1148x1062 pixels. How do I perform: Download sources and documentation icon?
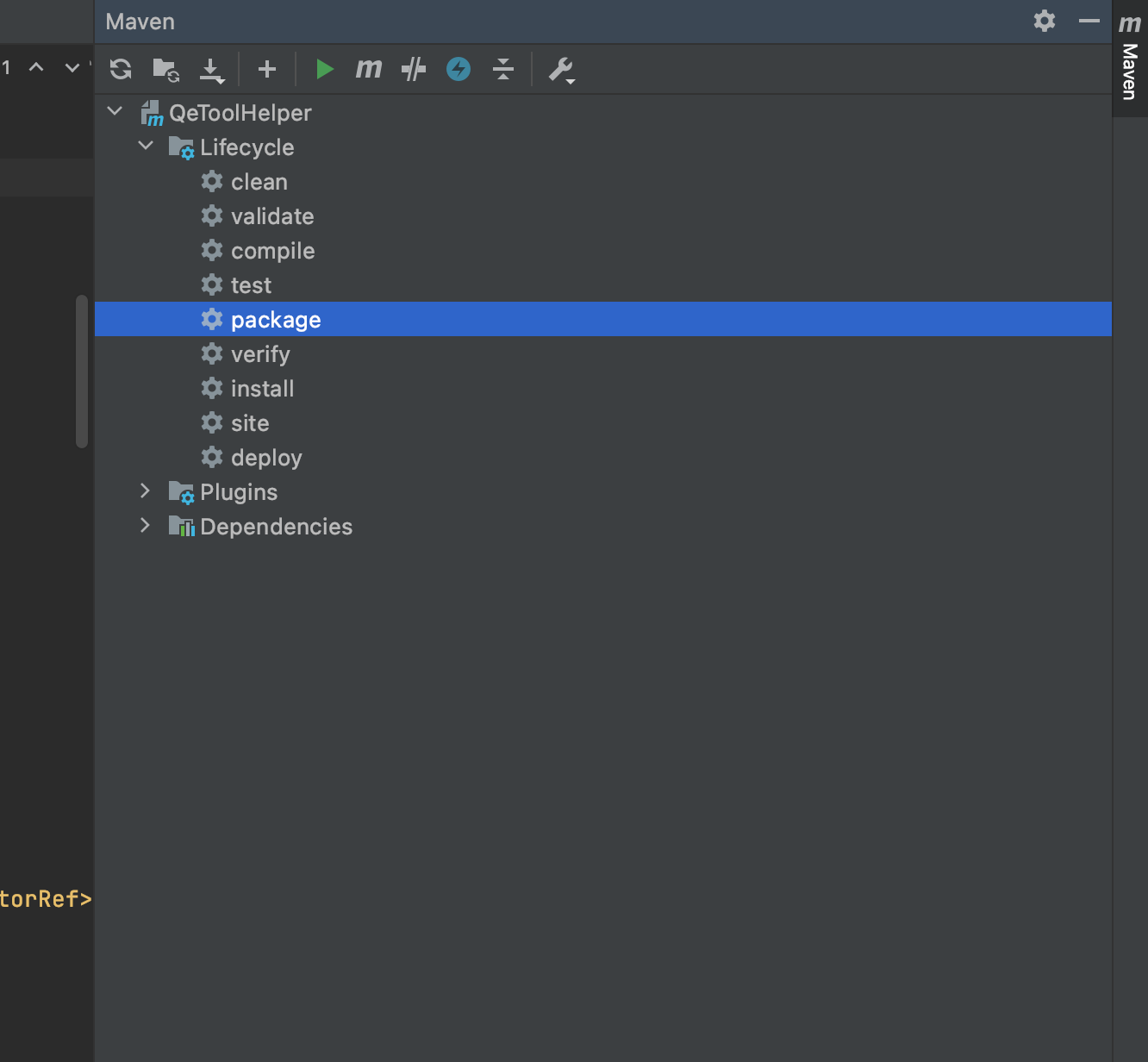[211, 70]
